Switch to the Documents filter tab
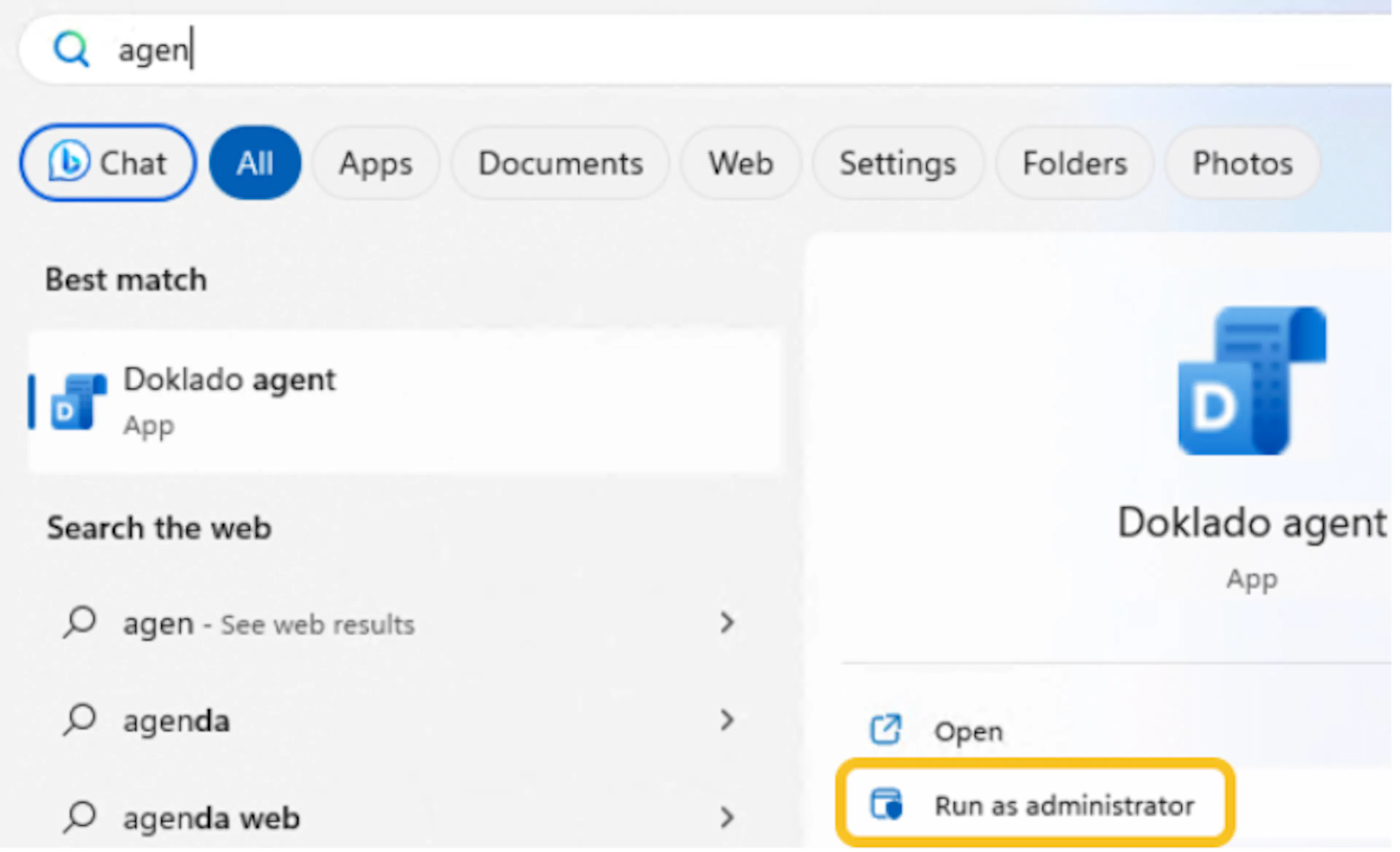 coord(560,163)
